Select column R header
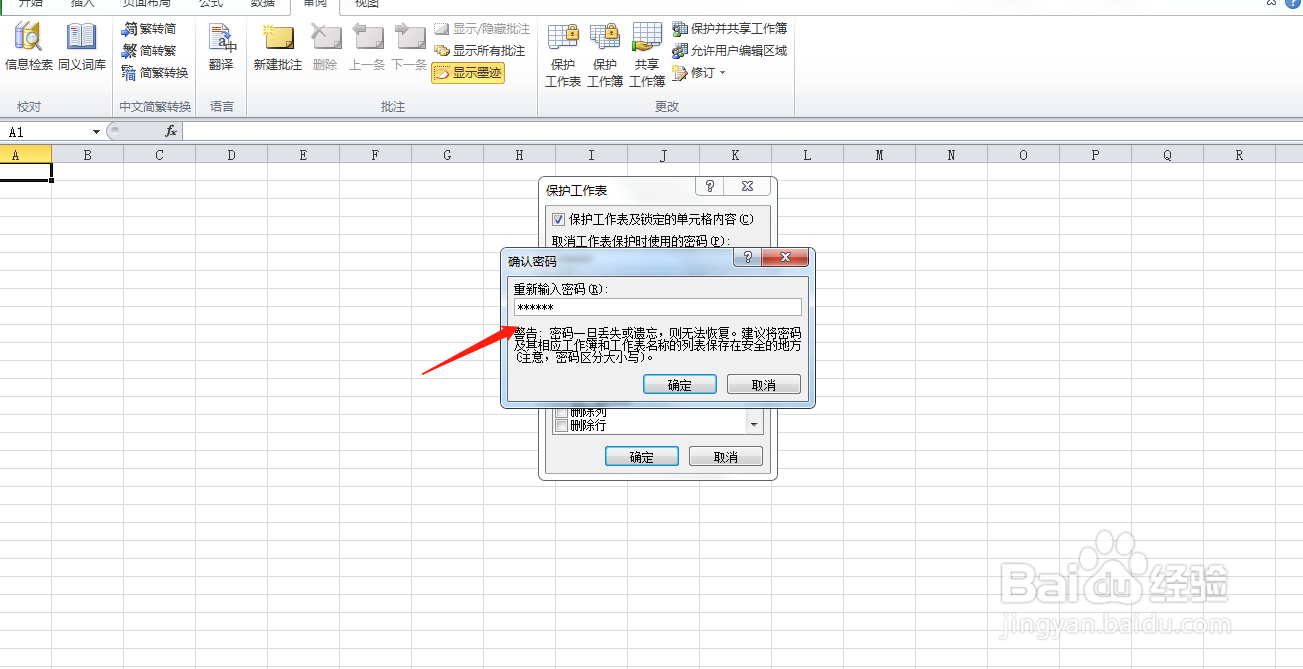Image resolution: width=1303 pixels, height=669 pixels. tap(1240, 155)
